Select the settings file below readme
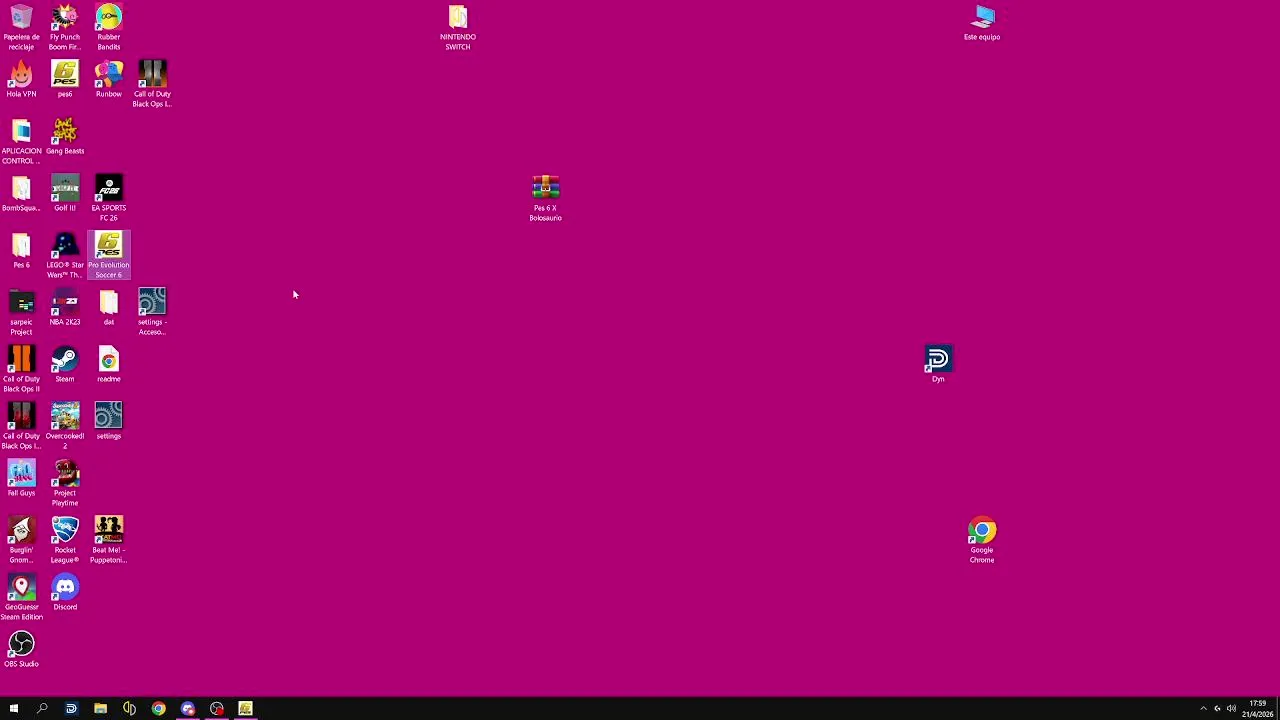The image size is (1280, 720). [109, 422]
